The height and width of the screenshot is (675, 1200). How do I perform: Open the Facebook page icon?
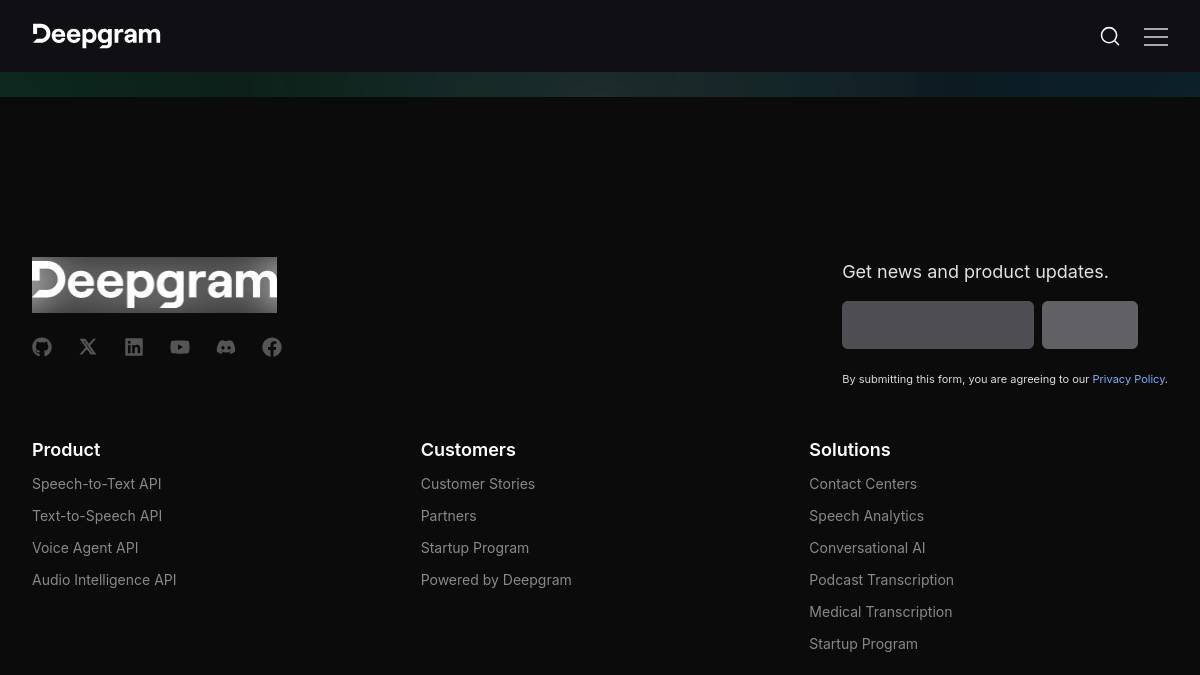point(272,347)
